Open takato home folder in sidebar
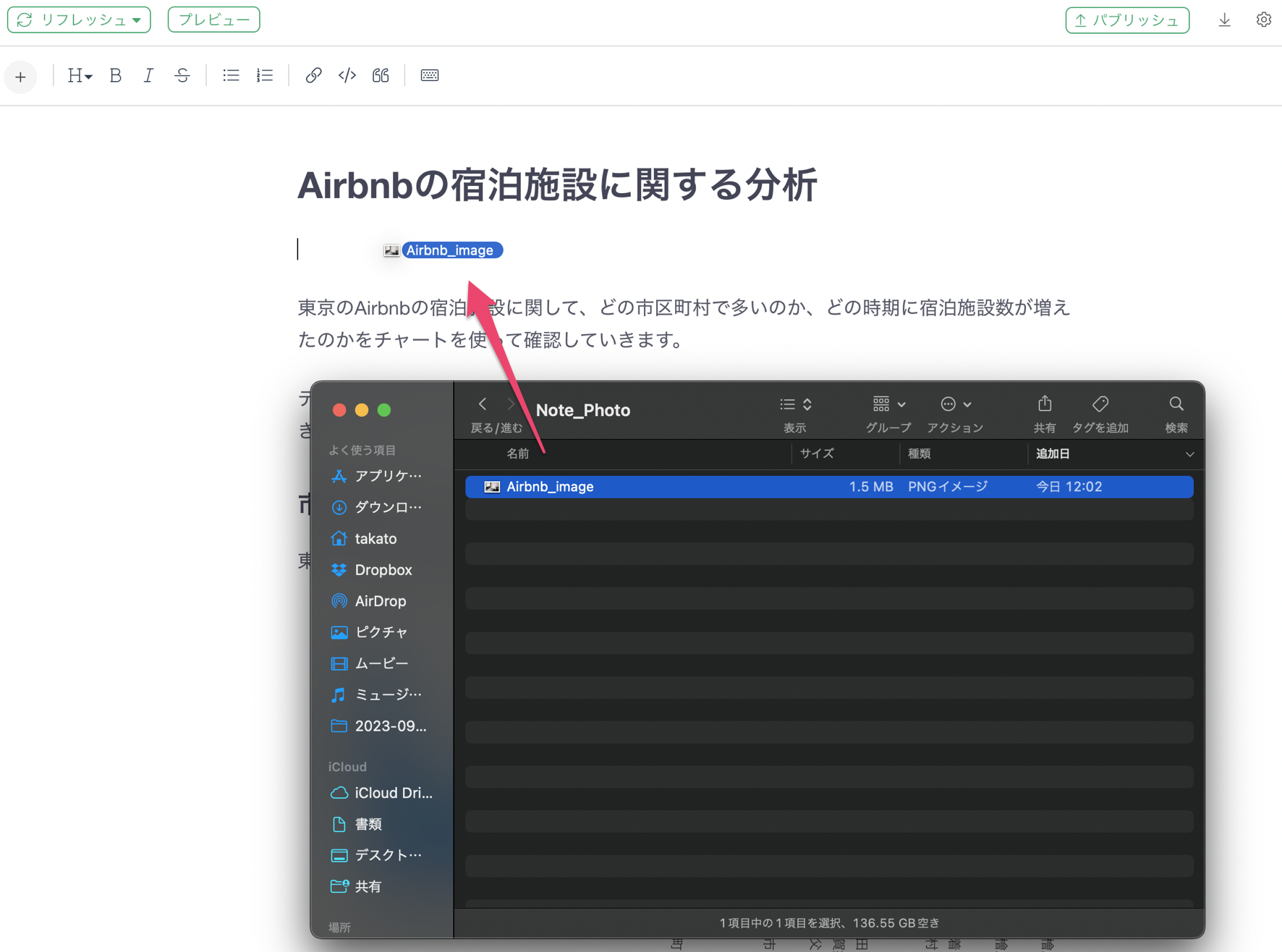1282x952 pixels. (364, 538)
